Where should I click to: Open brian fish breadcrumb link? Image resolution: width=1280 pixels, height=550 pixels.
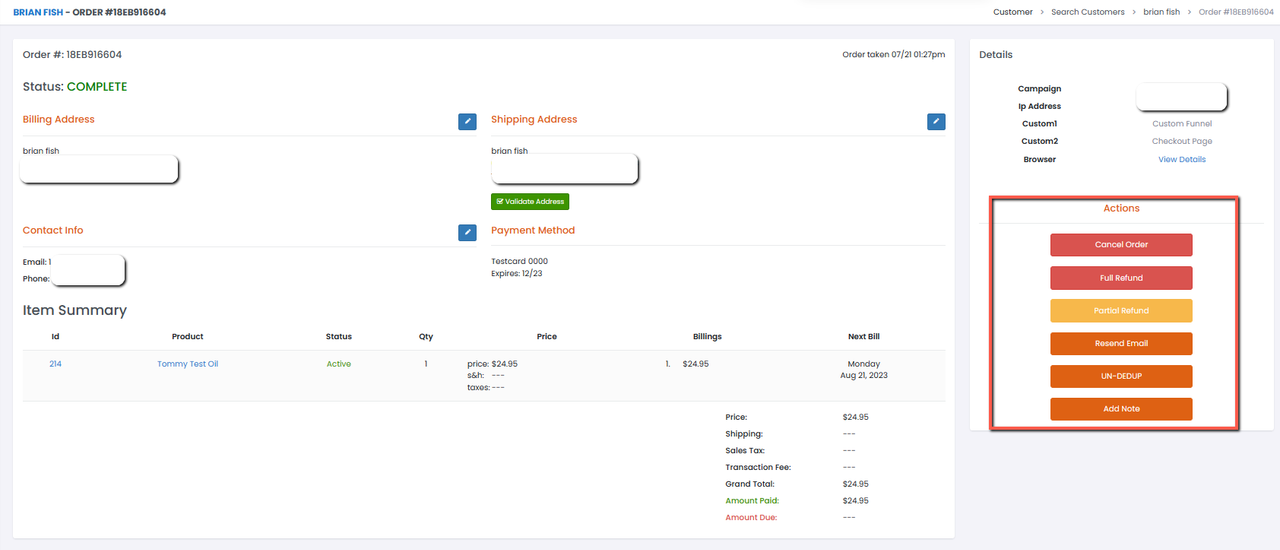click(x=1161, y=12)
